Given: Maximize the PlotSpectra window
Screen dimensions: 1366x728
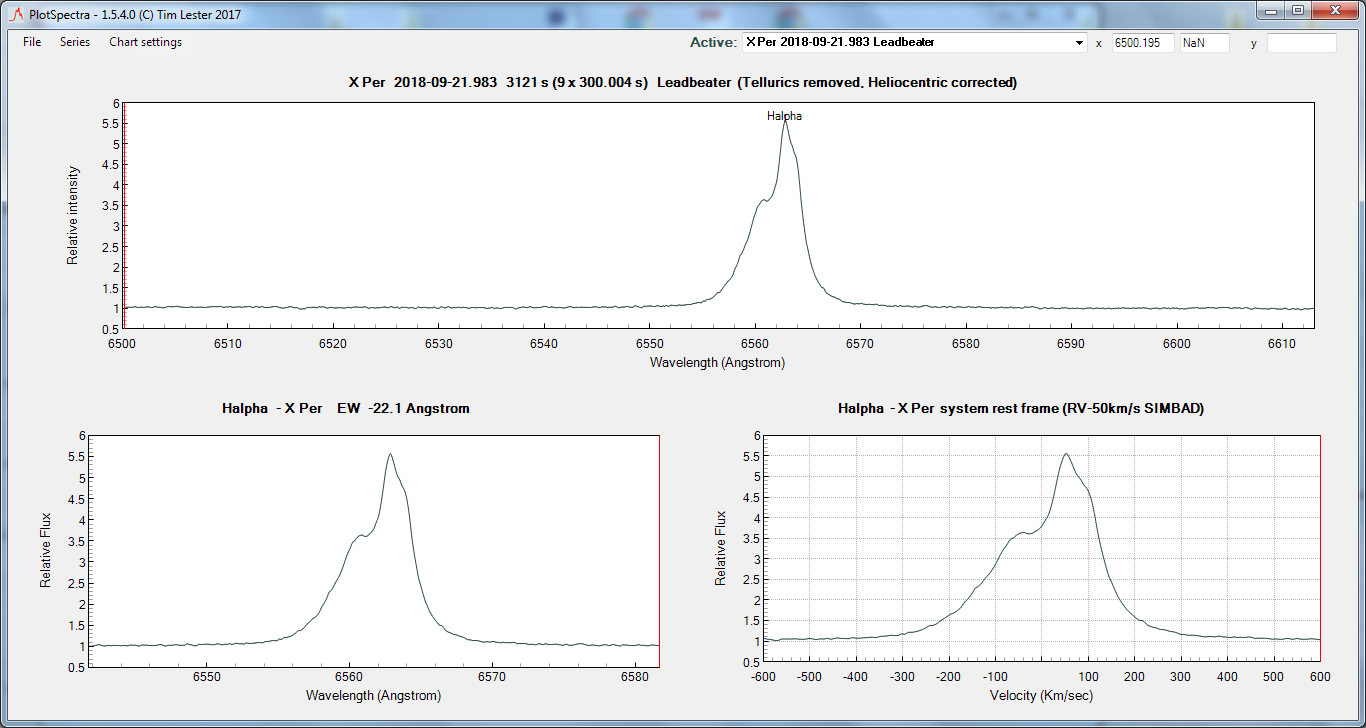Looking at the screenshot, I should click(x=1298, y=11).
